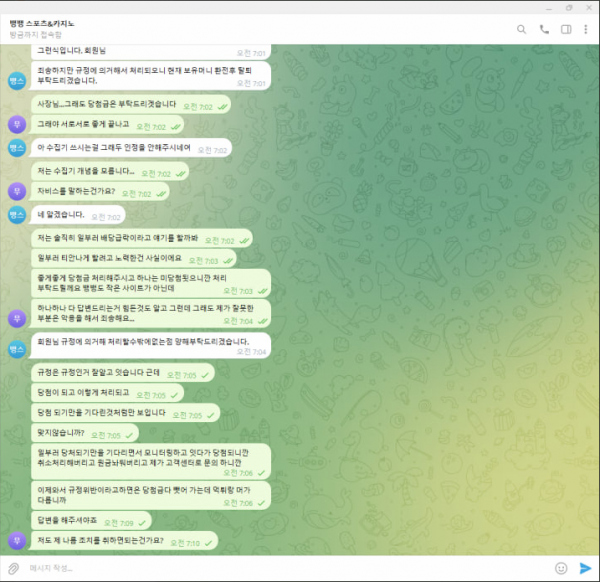Click the status text under chat title
Viewport: 600px width, 582px height.
[36, 35]
